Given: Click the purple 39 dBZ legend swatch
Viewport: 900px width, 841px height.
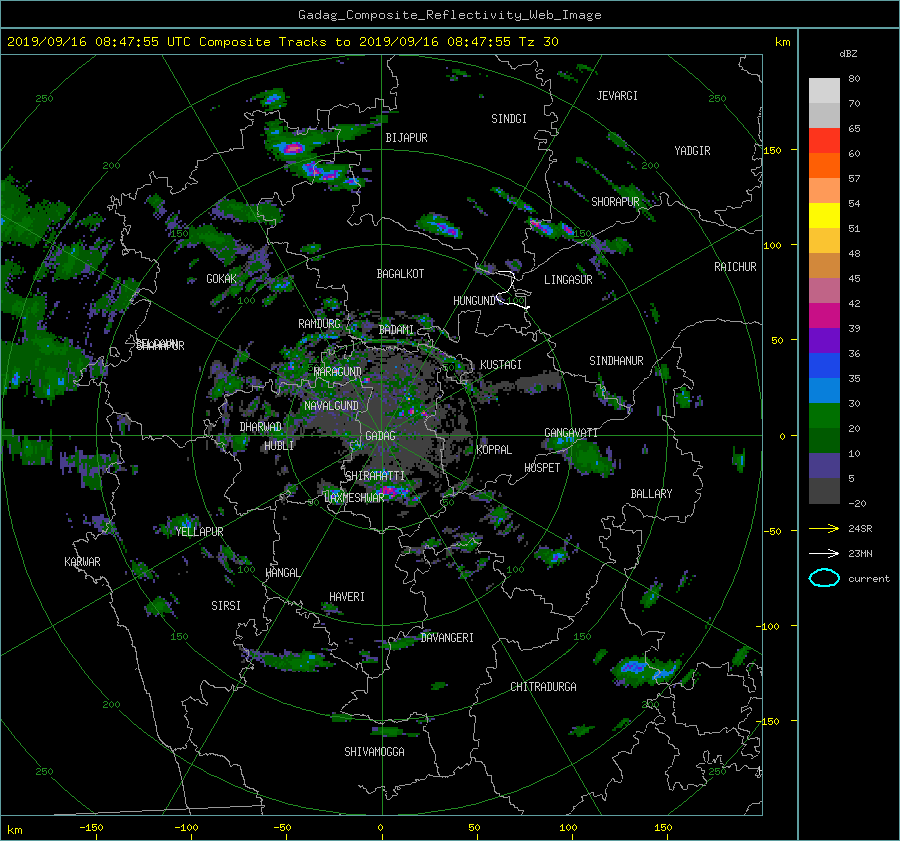Looking at the screenshot, I should tap(824, 340).
